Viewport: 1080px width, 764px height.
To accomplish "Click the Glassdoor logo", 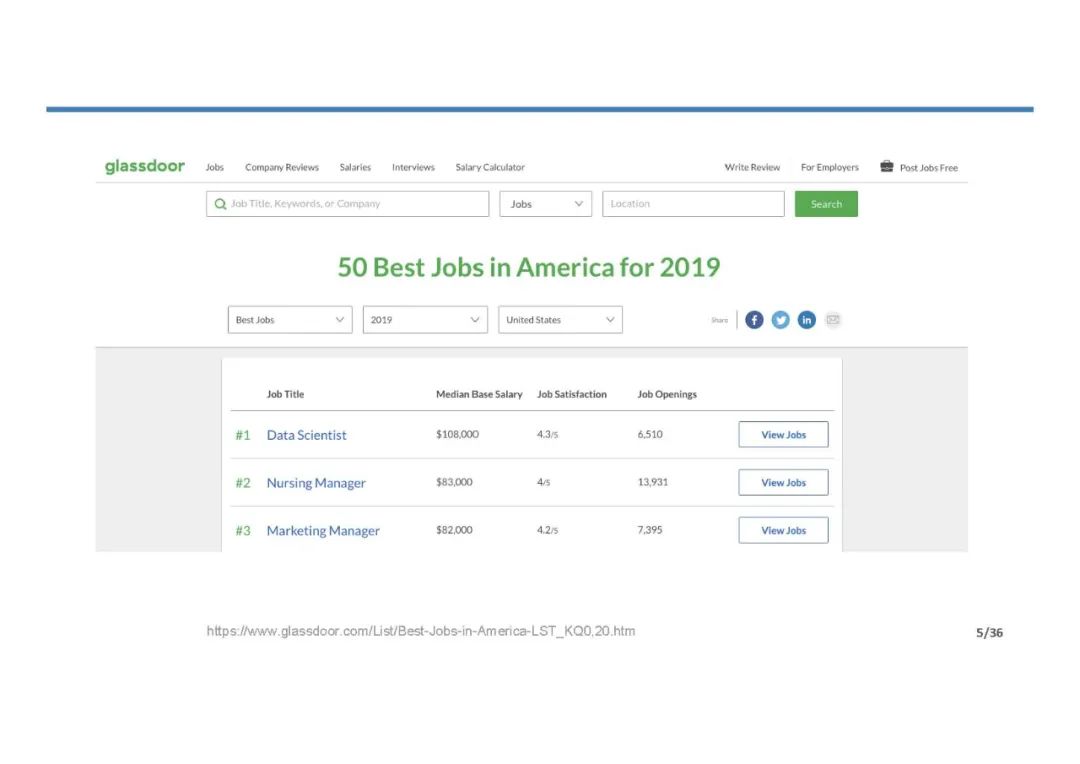I will tap(145, 167).
